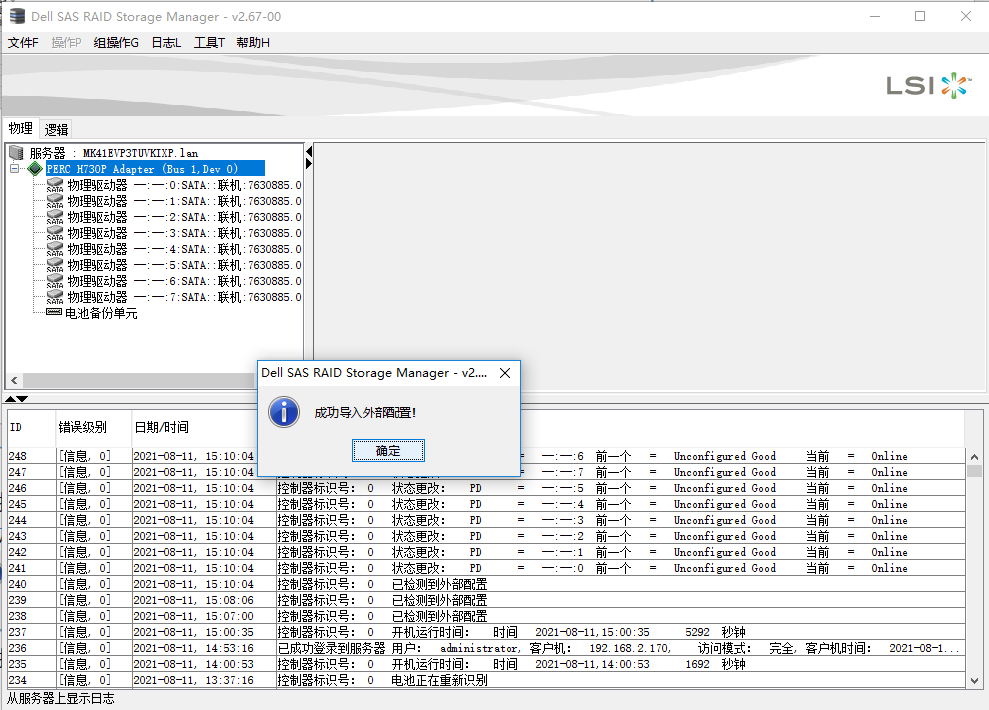This screenshot has width=989, height=710.
Task: Click SATA drive icon for slot 4
Action: (x=55, y=249)
